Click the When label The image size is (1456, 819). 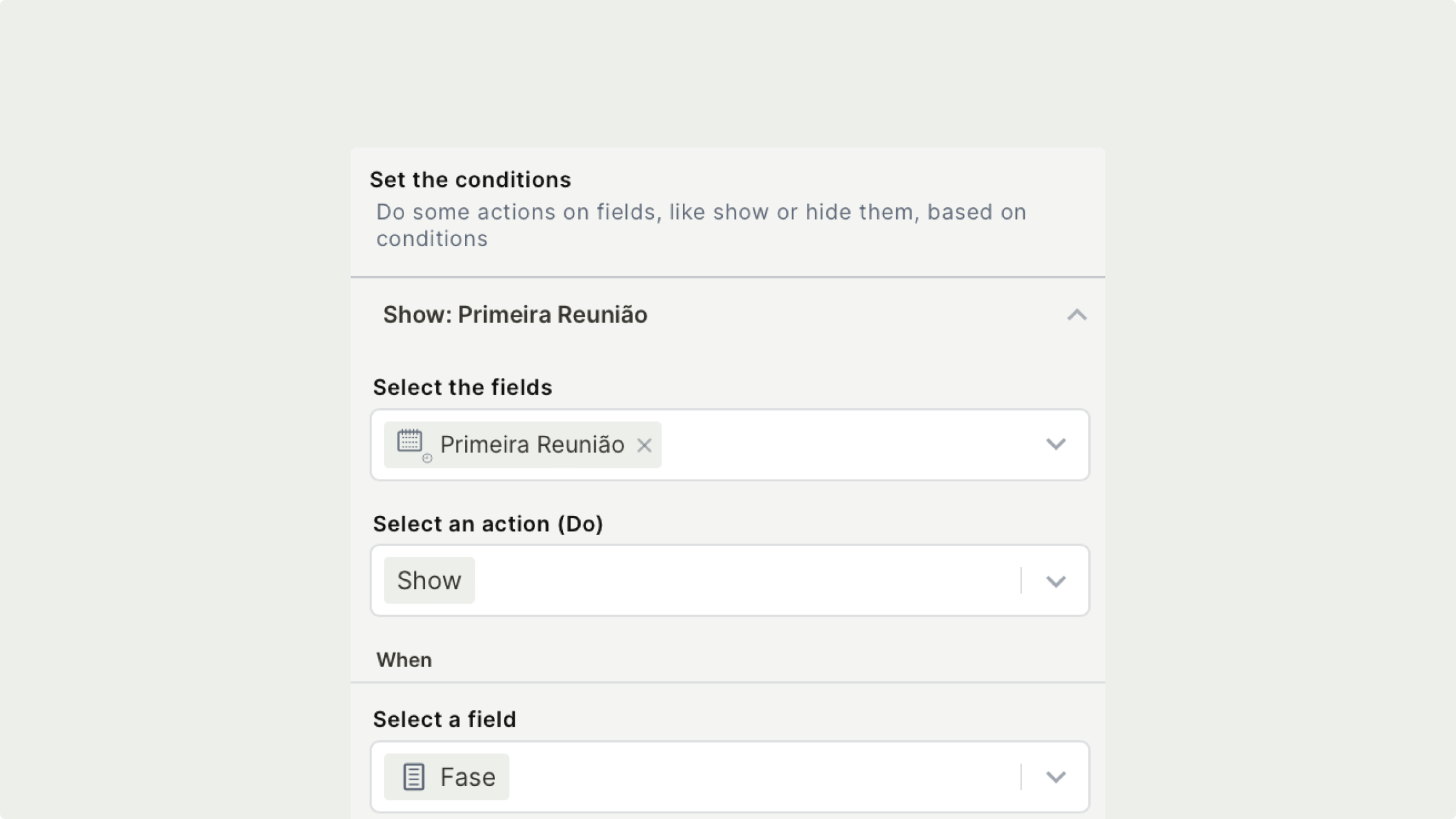click(x=404, y=660)
